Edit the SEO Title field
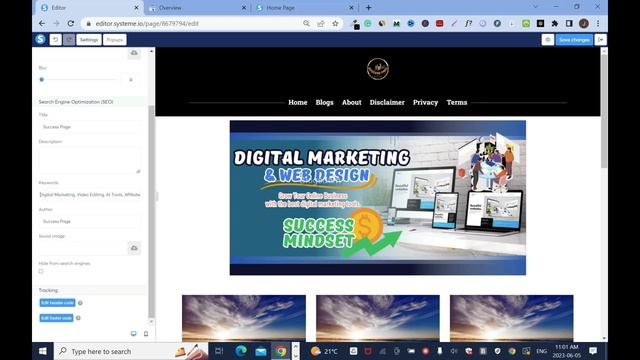640x360 pixels. coord(90,127)
